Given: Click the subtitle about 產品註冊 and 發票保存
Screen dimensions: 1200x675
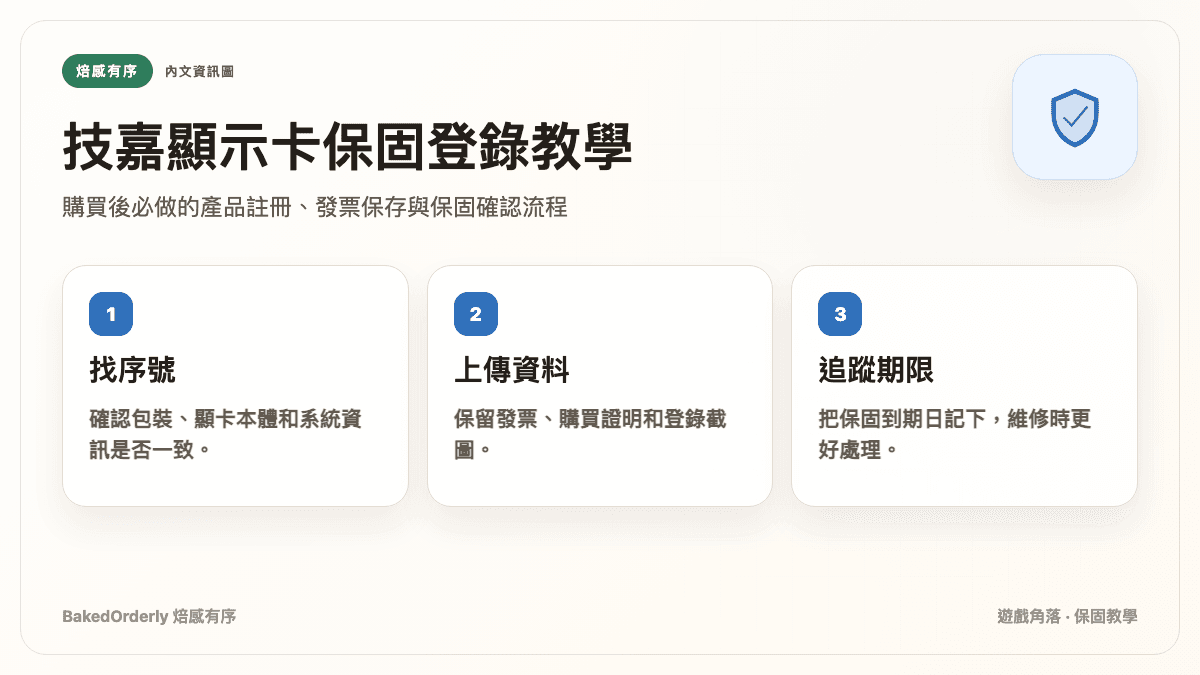Looking at the screenshot, I should [x=315, y=208].
